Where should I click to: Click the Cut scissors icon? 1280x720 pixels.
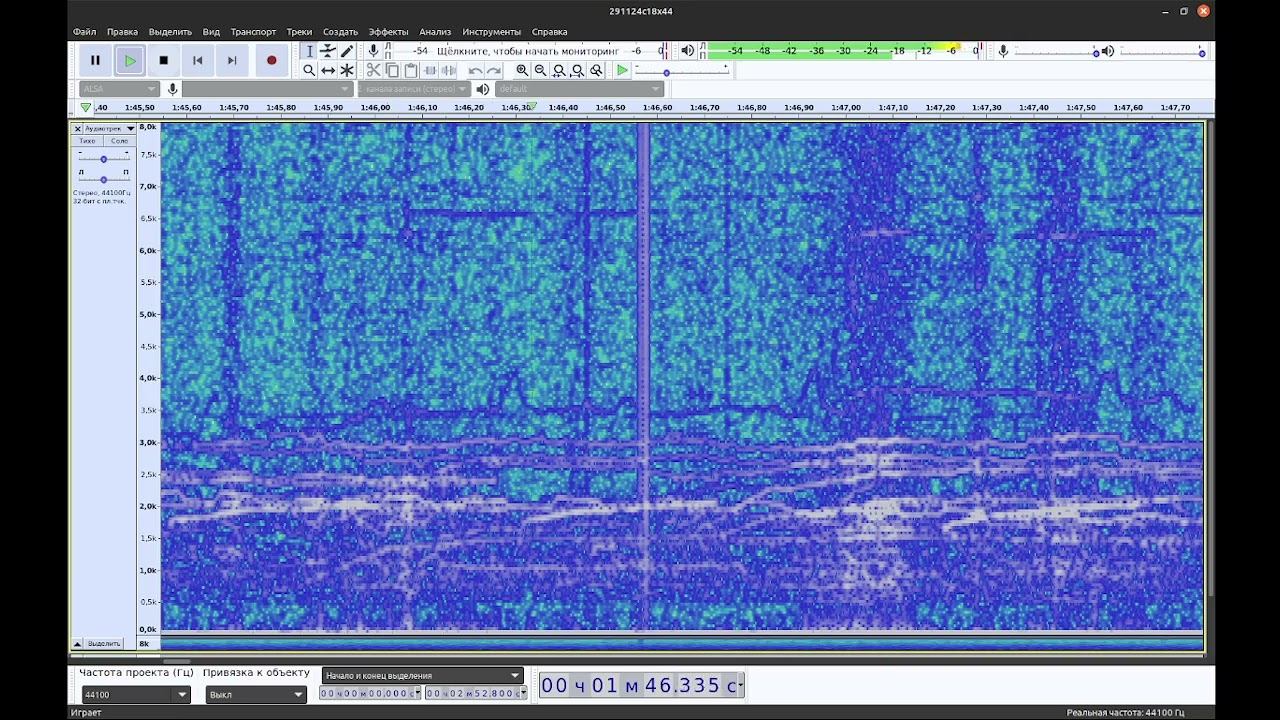373,70
